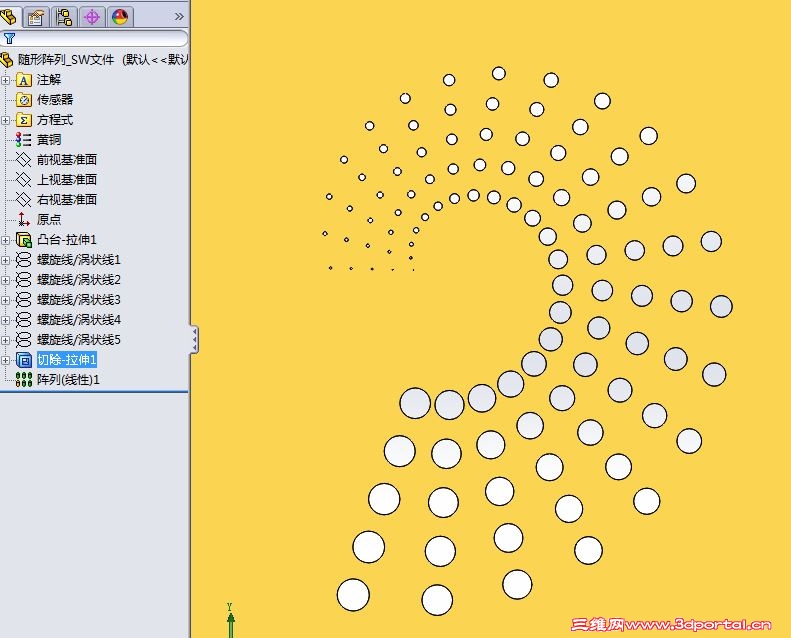Expand the 方程式 node

coord(6,120)
